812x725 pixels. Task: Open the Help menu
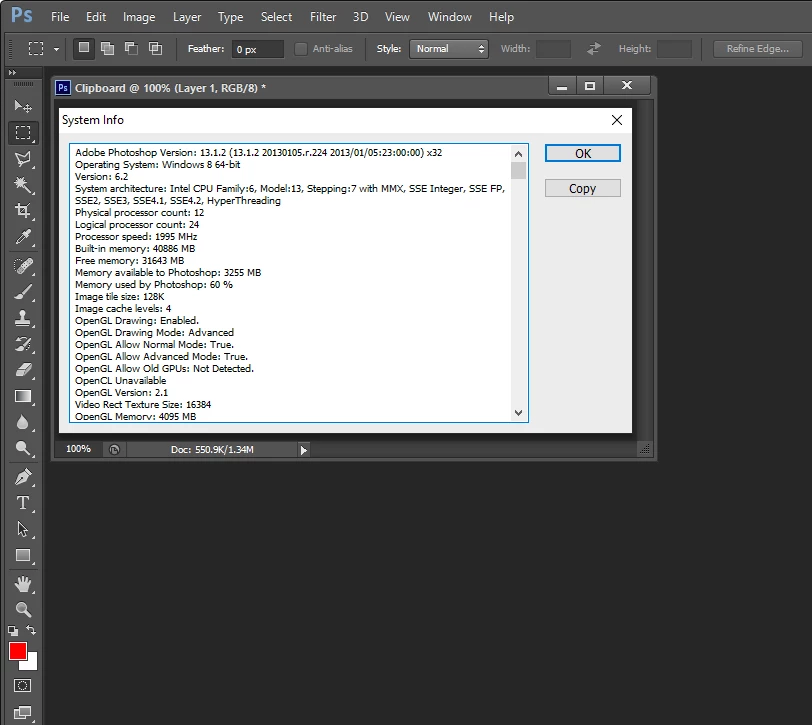click(501, 17)
